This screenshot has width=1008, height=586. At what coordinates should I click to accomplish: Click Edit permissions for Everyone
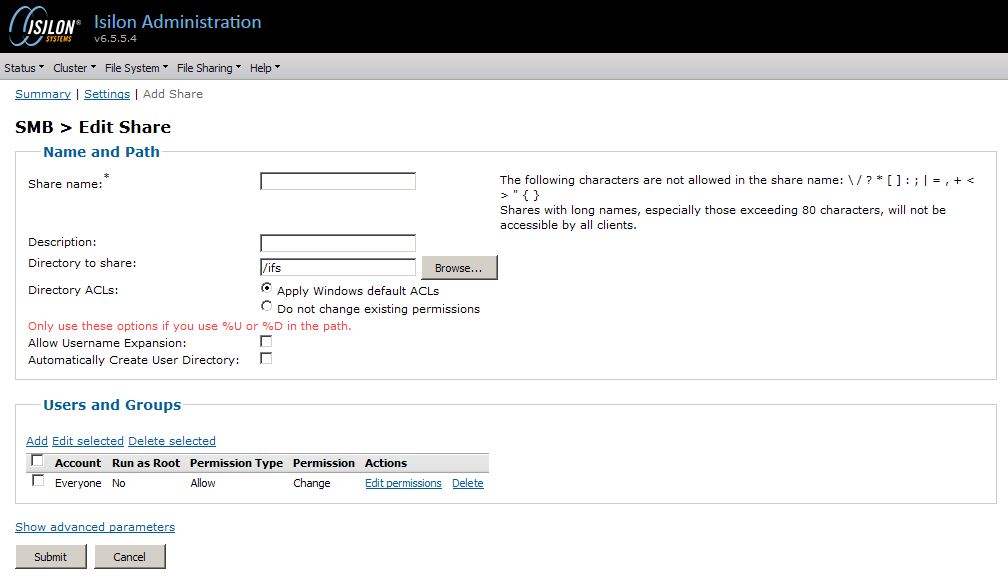click(x=403, y=483)
